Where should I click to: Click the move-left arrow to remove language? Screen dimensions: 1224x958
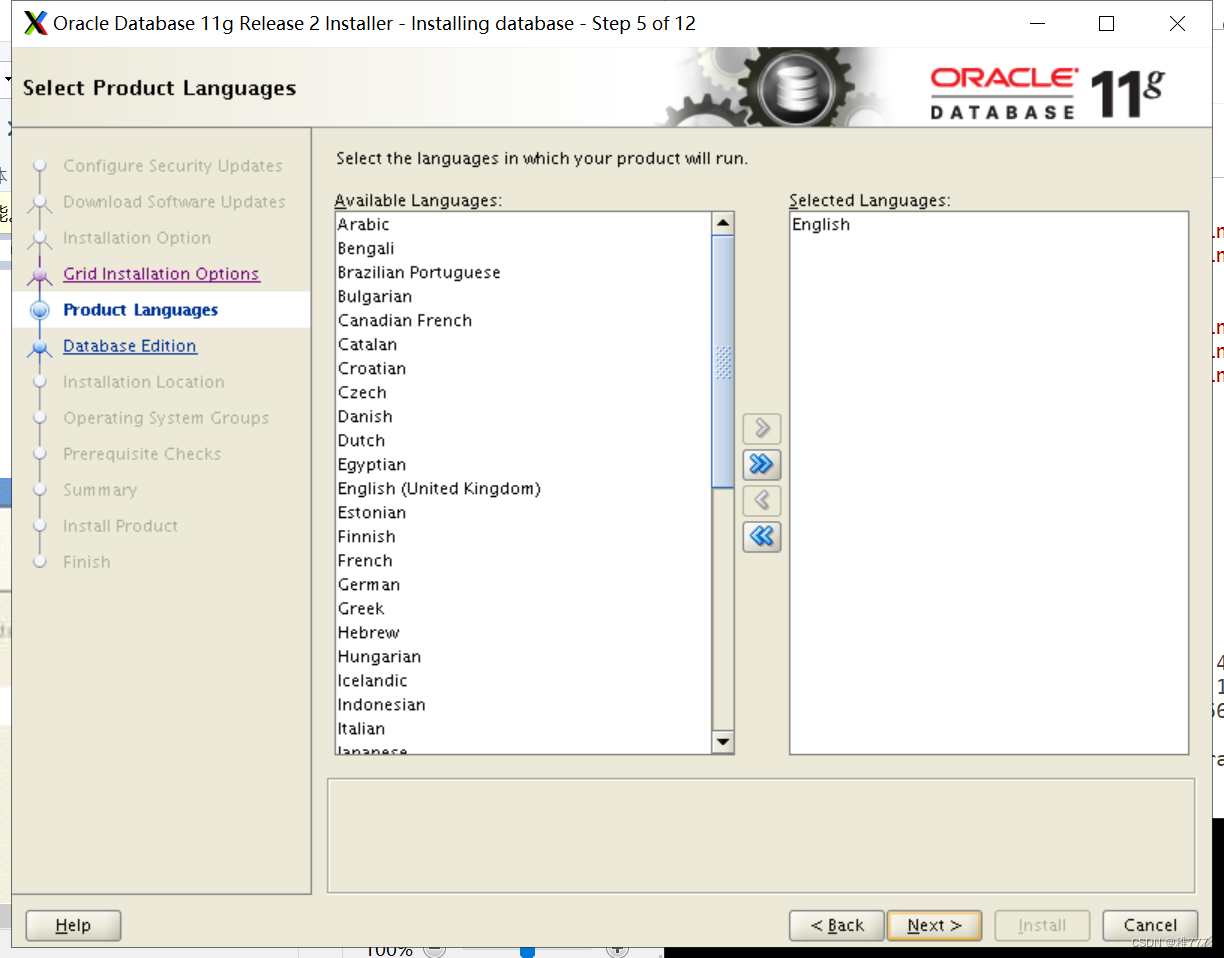coord(761,500)
